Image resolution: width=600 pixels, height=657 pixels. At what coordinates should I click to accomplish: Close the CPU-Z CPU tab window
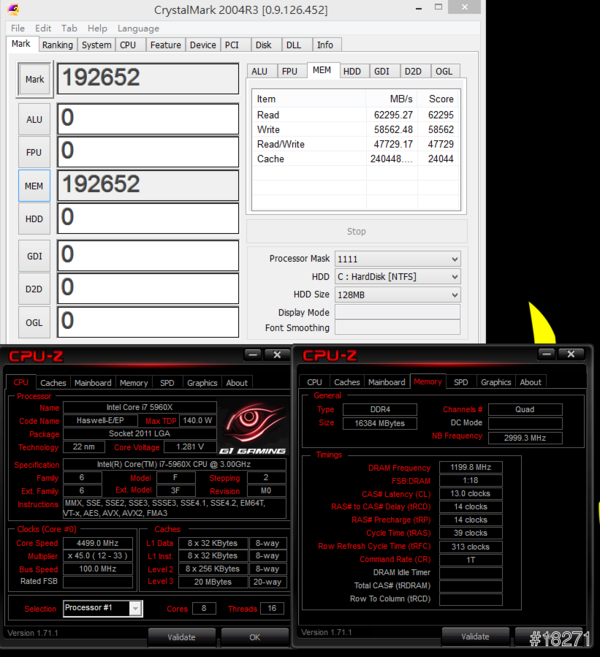(277, 354)
